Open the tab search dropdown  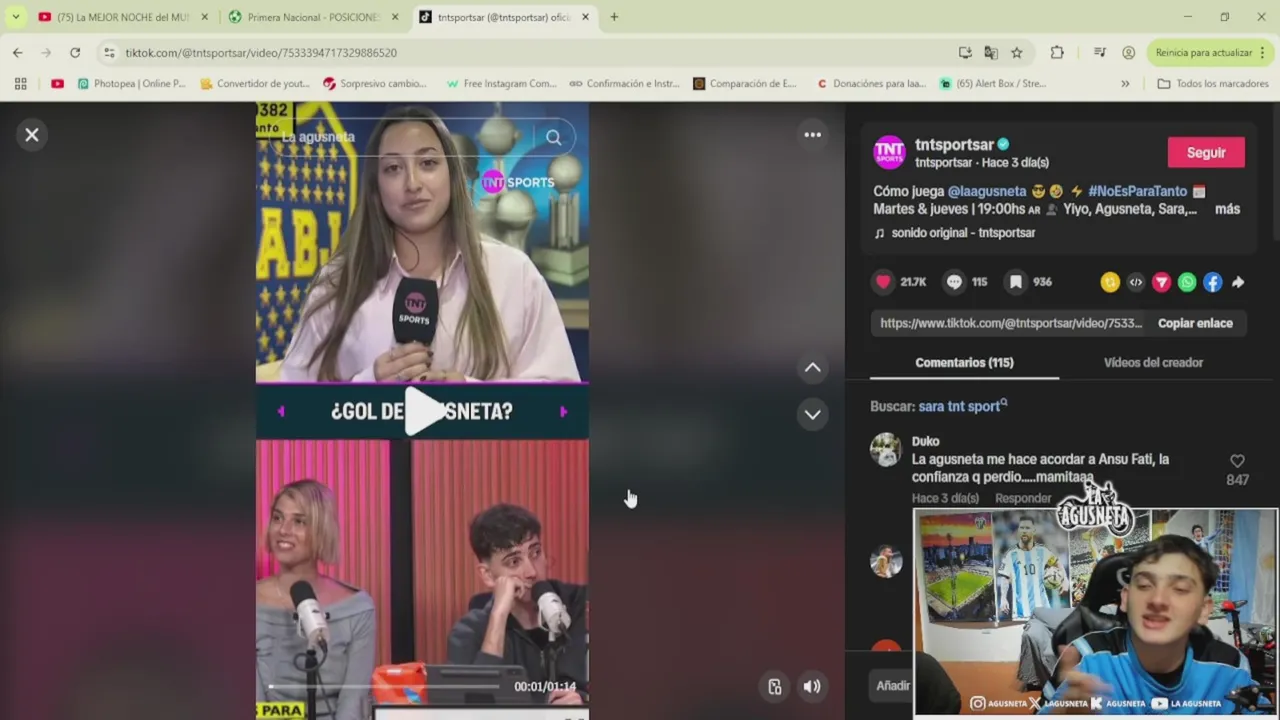[15, 17]
